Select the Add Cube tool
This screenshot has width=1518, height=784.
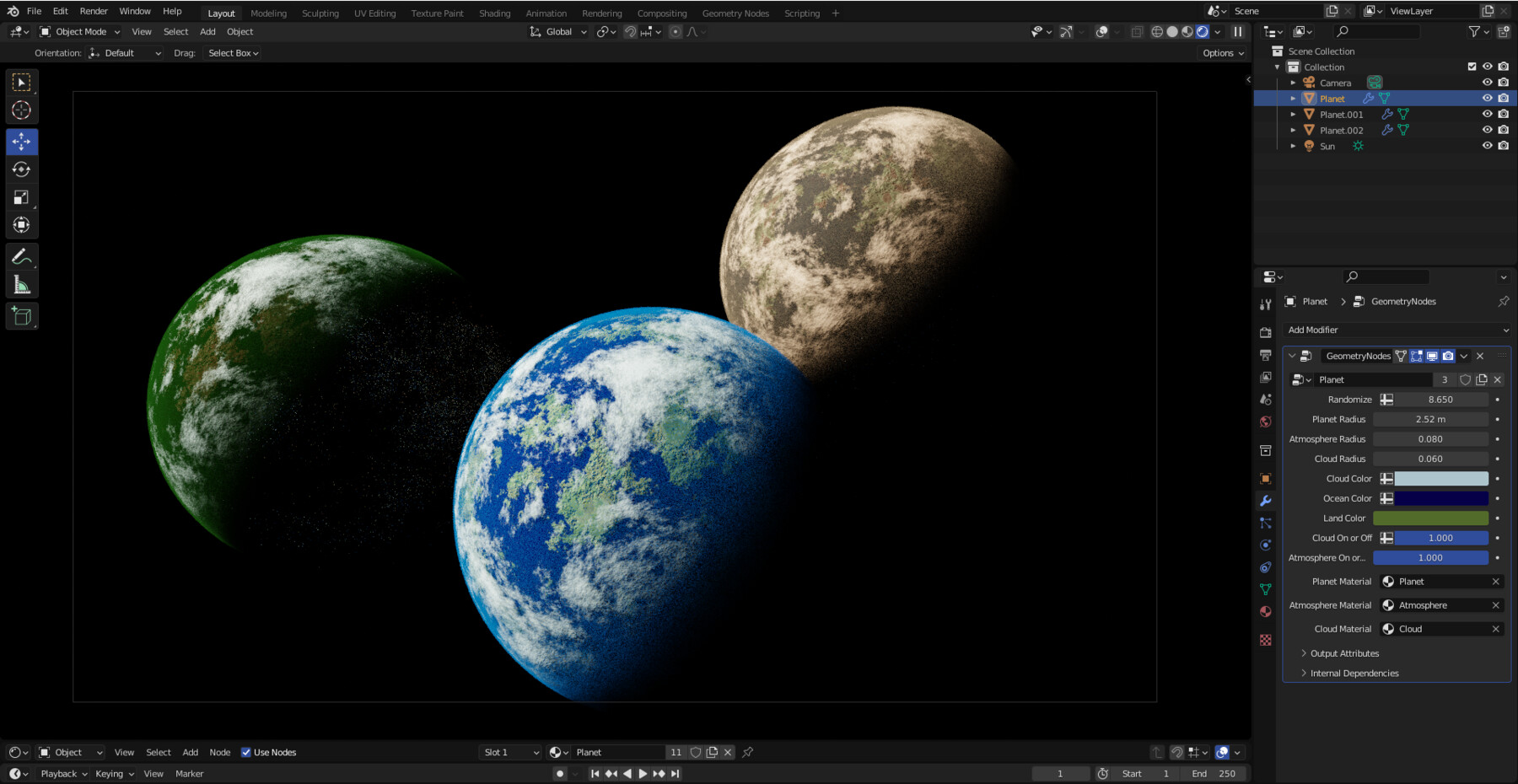21,315
